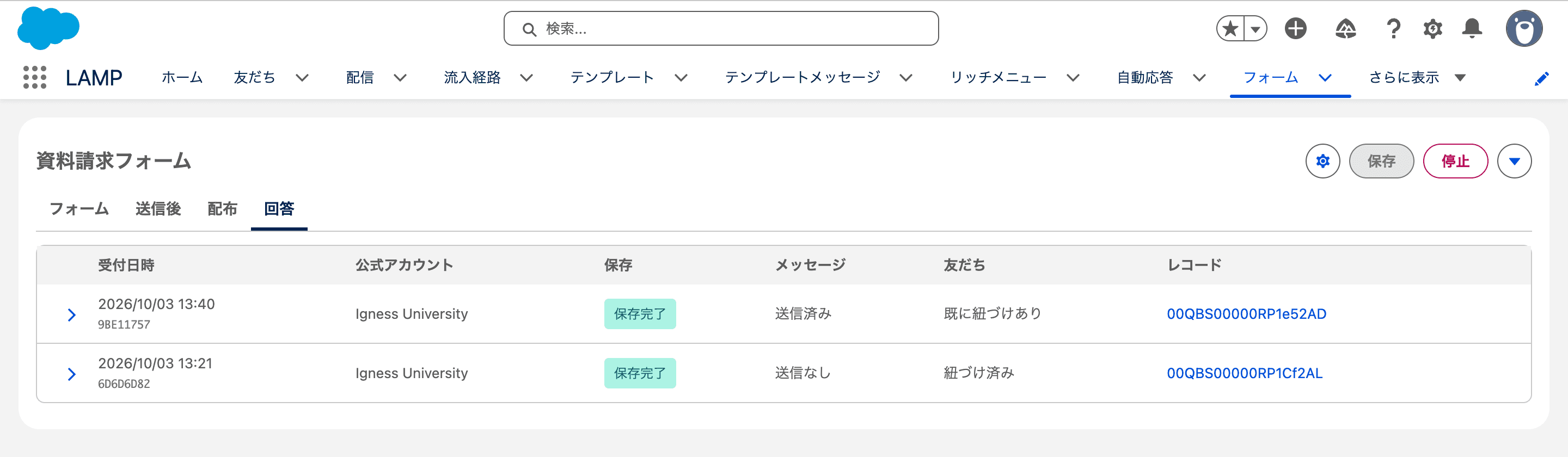Click the red 停止 button
Viewport: 1568px width, 457px height.
point(1455,161)
